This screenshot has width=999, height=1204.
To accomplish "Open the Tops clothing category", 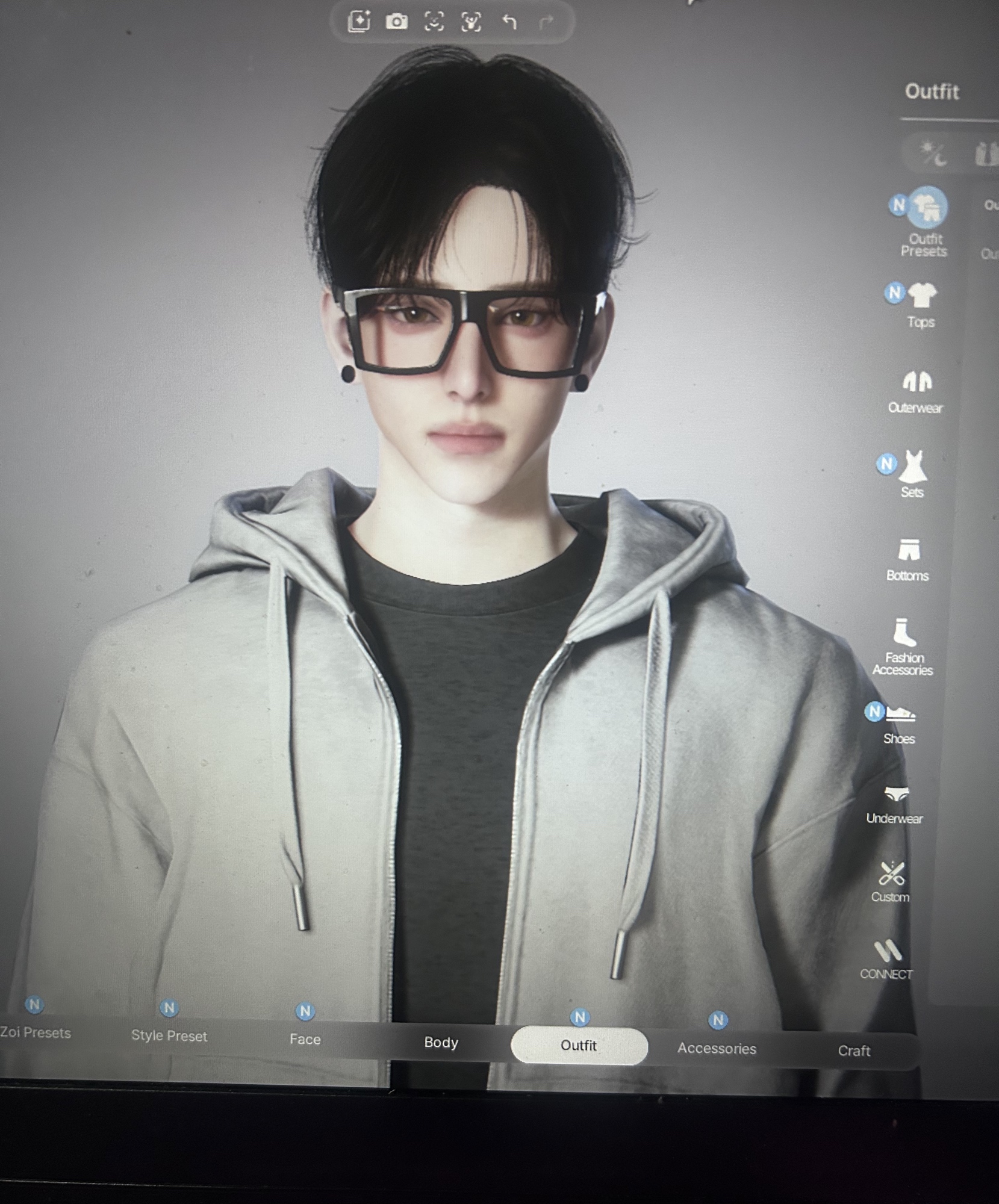I will pos(921,296).
